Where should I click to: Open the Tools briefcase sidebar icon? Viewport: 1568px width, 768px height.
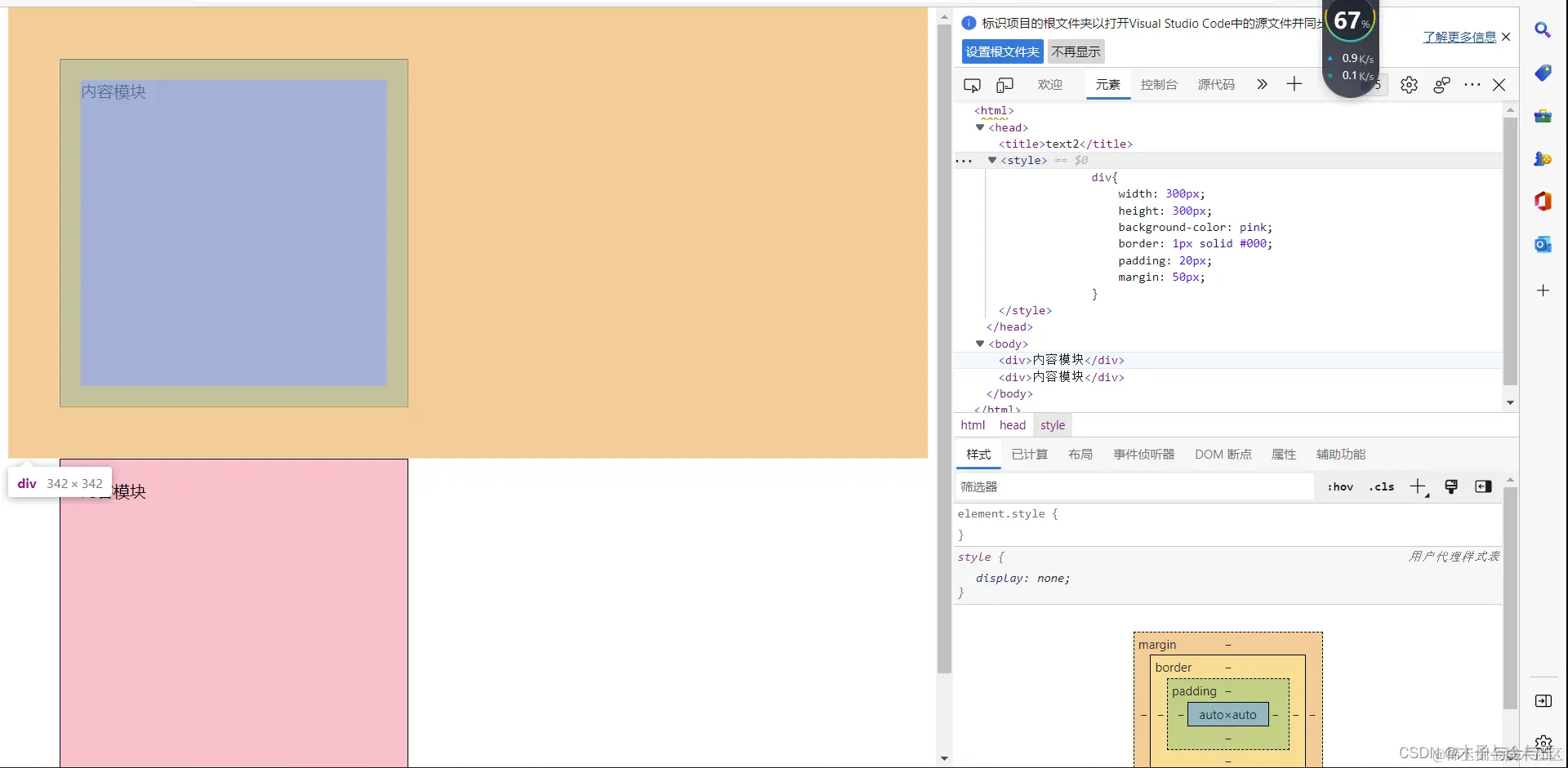pos(1543,116)
